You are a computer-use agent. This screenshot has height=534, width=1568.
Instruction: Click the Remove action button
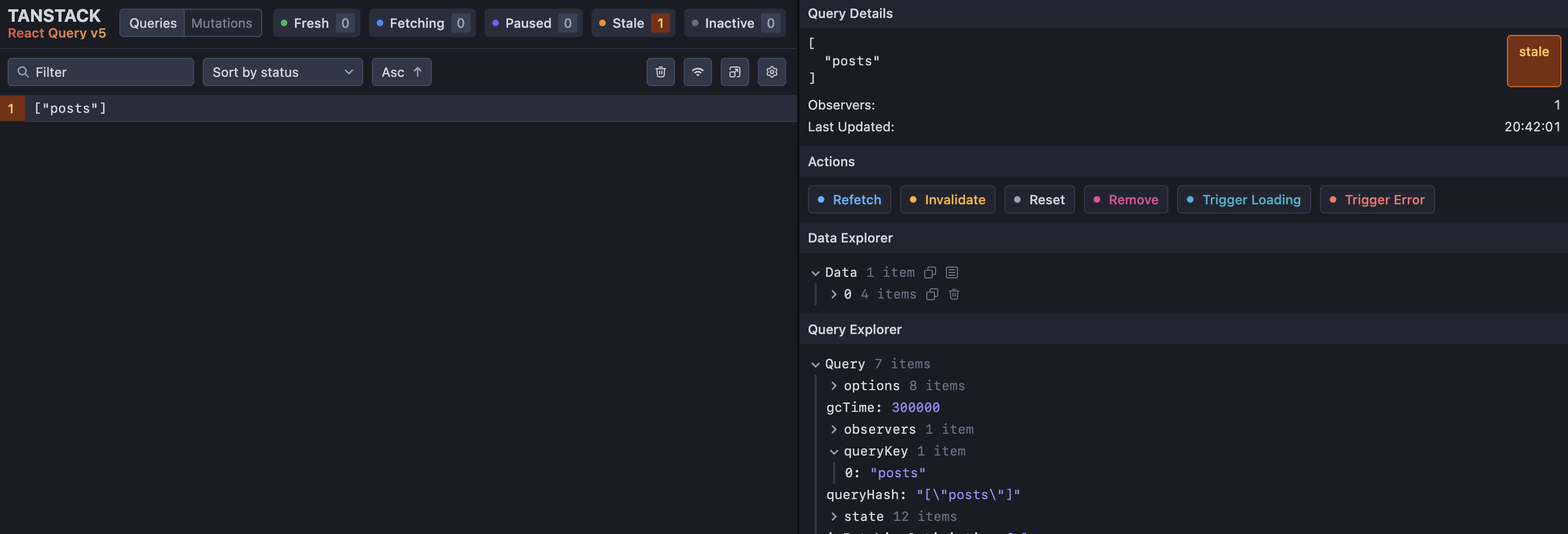1125,199
